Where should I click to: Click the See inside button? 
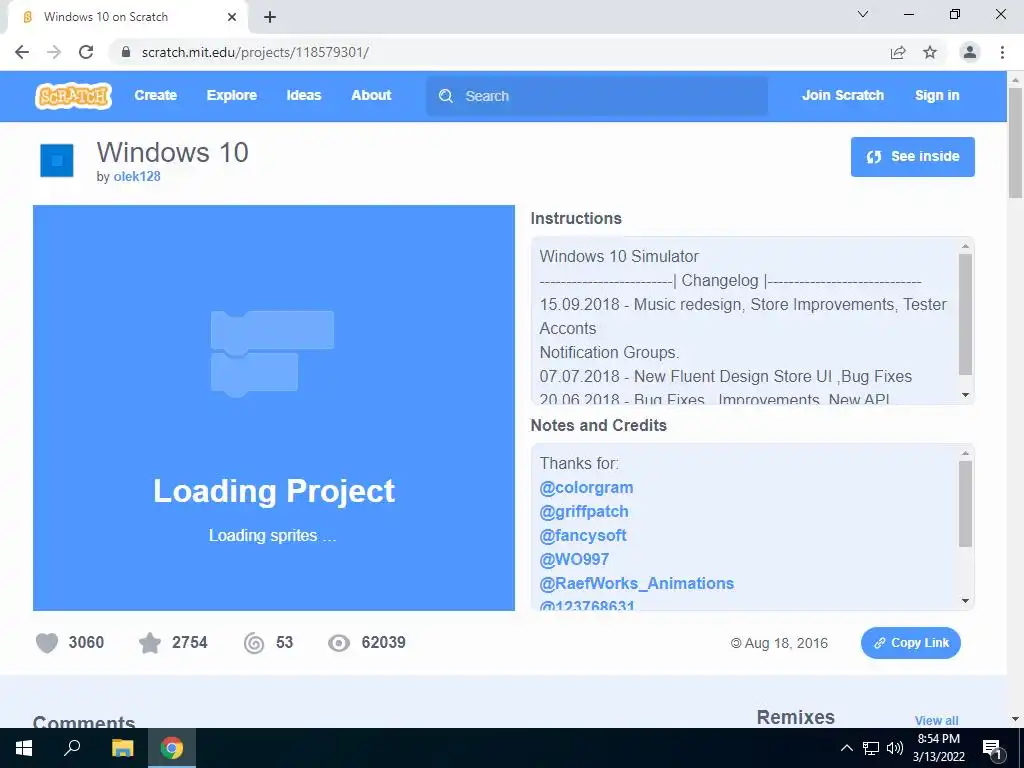(x=912, y=157)
